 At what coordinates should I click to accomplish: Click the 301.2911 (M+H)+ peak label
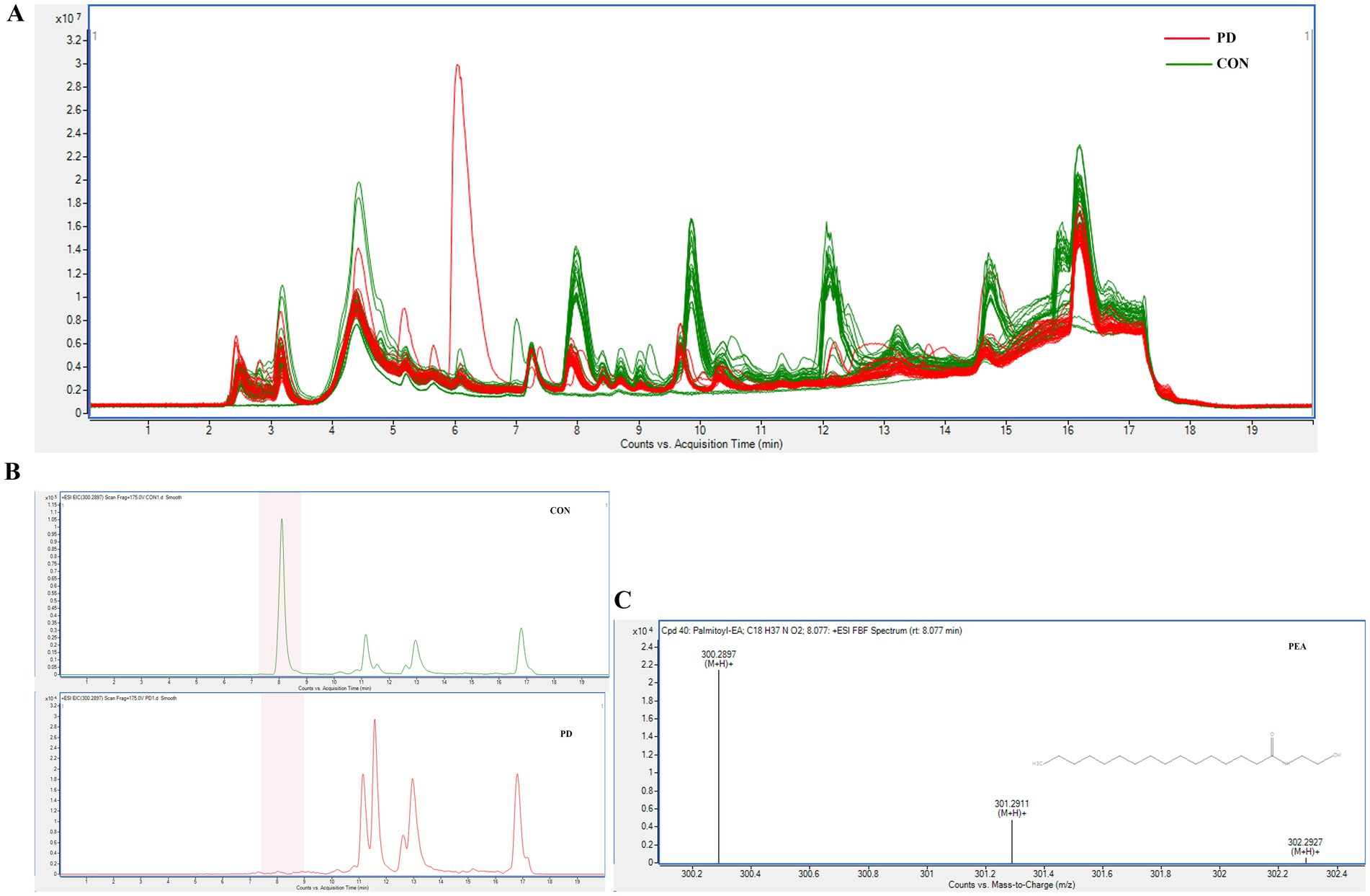click(x=1011, y=808)
